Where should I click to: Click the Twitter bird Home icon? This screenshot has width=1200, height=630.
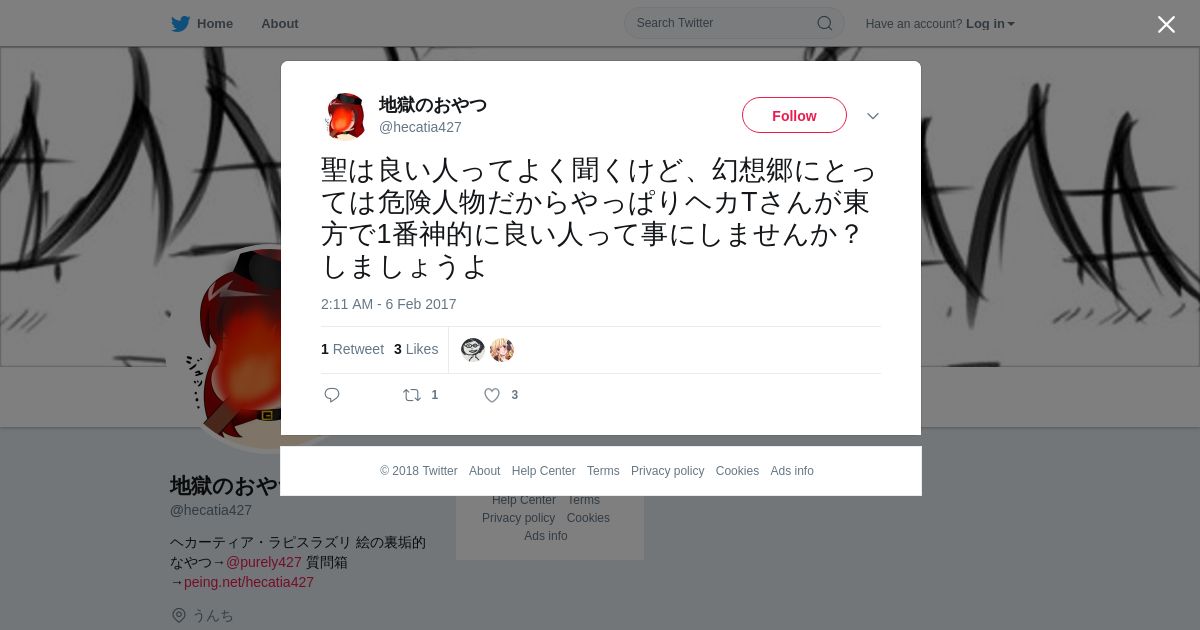180,24
